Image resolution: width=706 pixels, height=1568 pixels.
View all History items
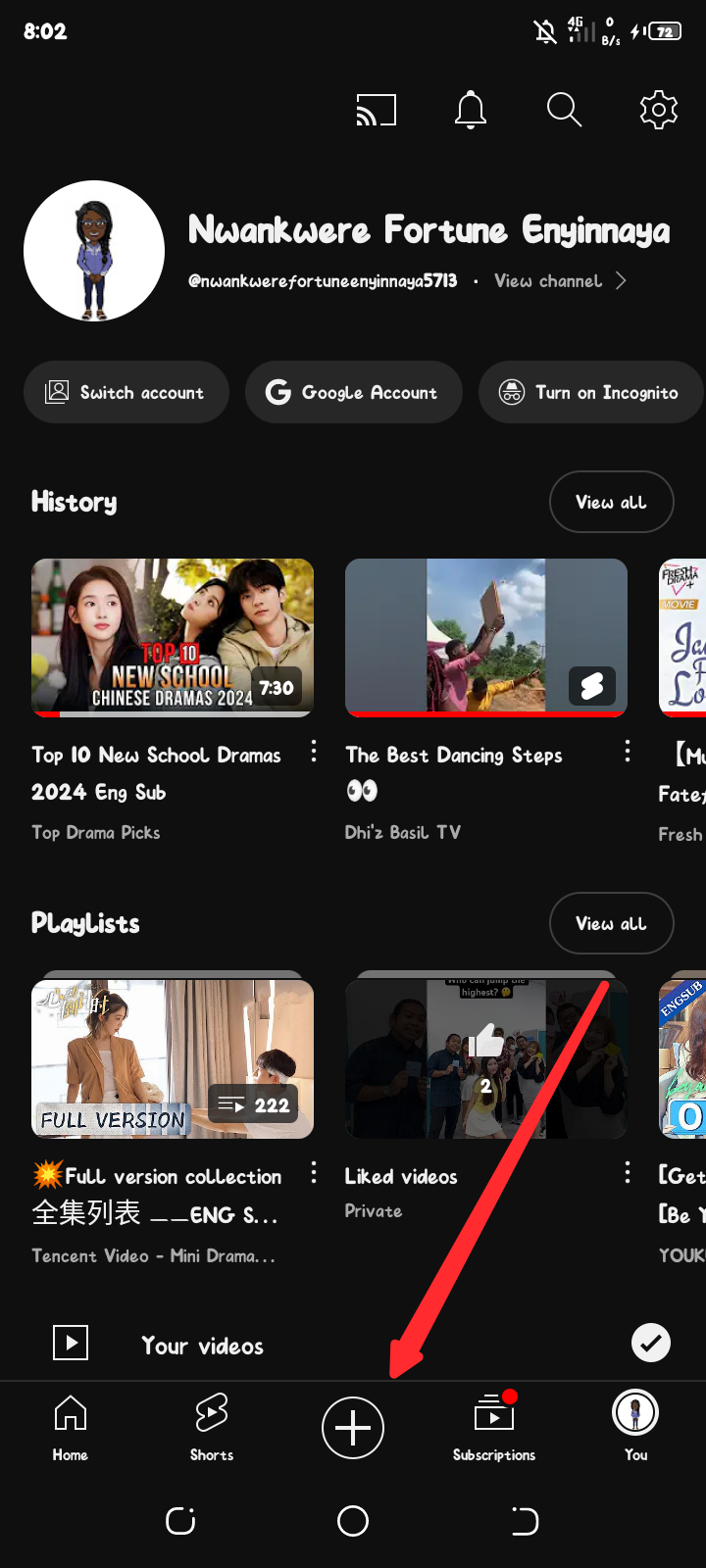612,502
